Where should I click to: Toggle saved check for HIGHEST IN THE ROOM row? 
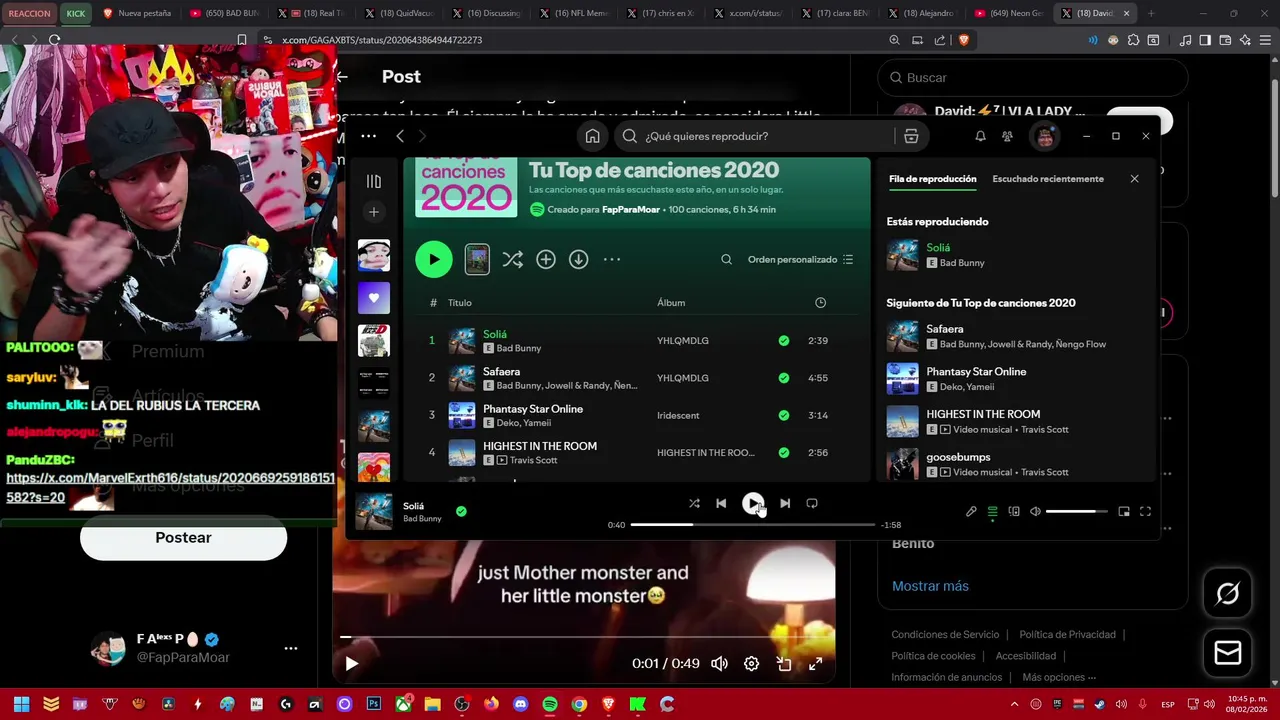pos(784,452)
